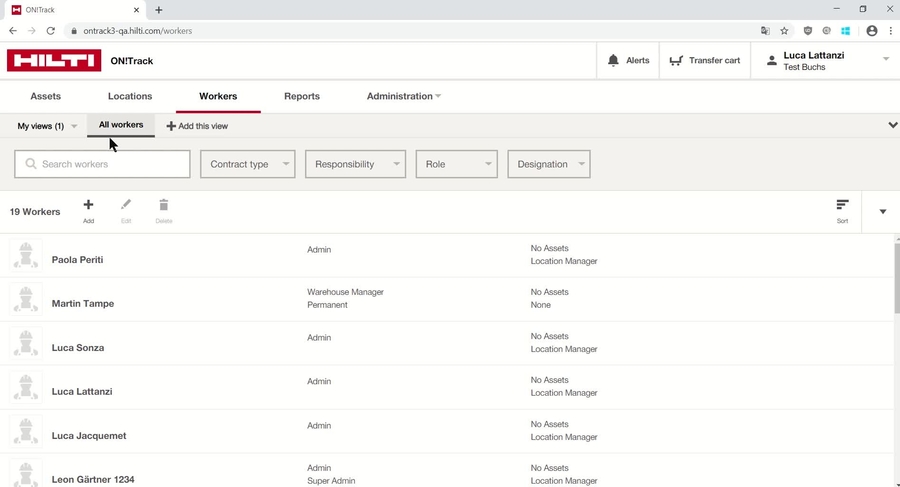Select the Luca Sonza name

(78, 347)
